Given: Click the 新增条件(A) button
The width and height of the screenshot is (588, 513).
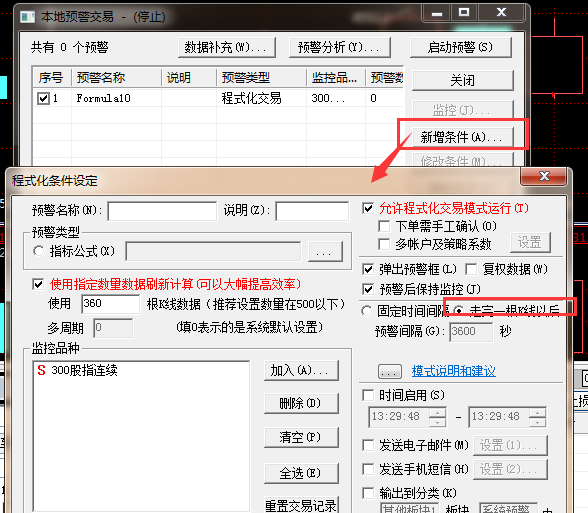Looking at the screenshot, I should tap(463, 137).
